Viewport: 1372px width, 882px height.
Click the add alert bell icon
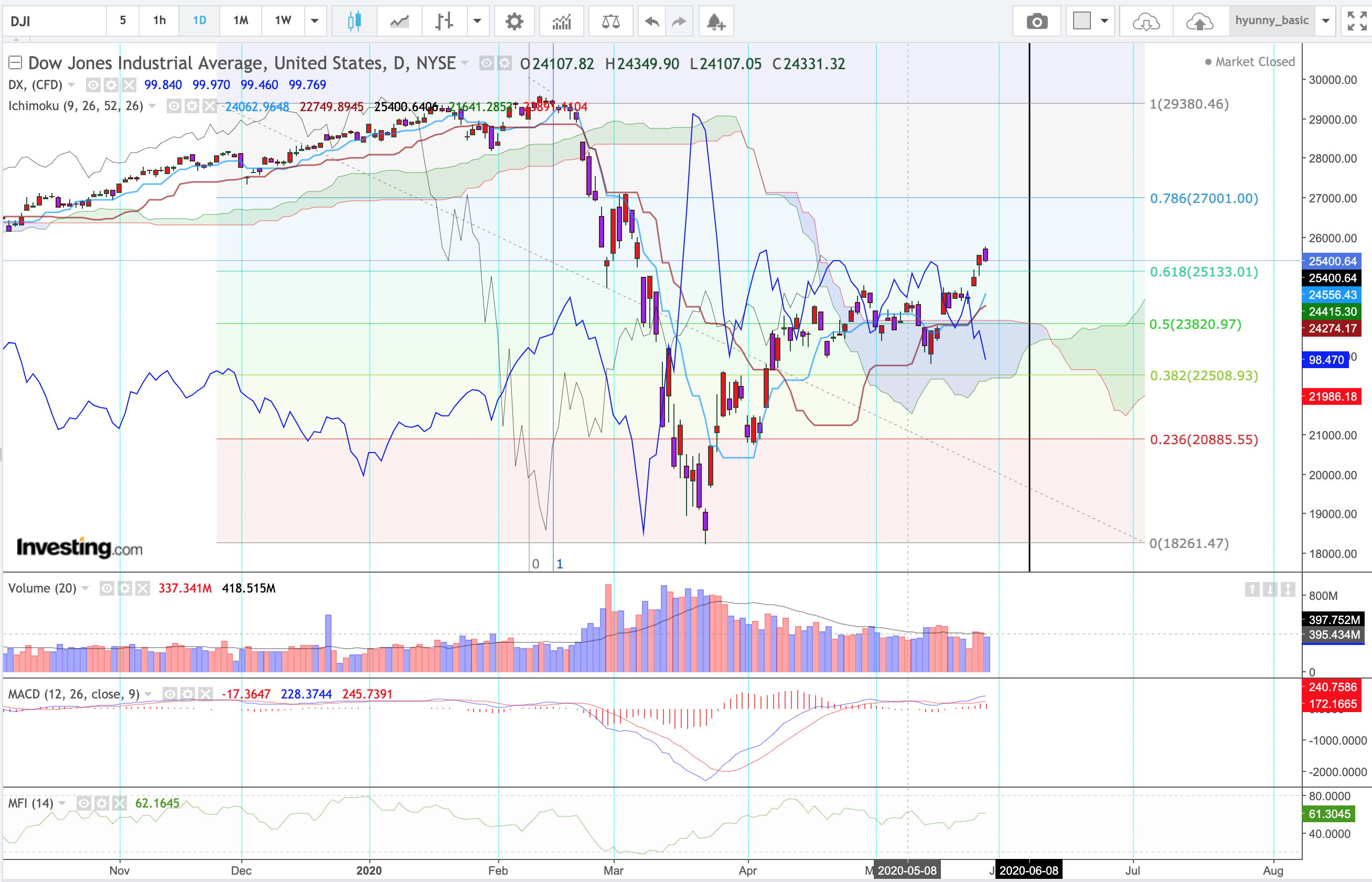[715, 21]
